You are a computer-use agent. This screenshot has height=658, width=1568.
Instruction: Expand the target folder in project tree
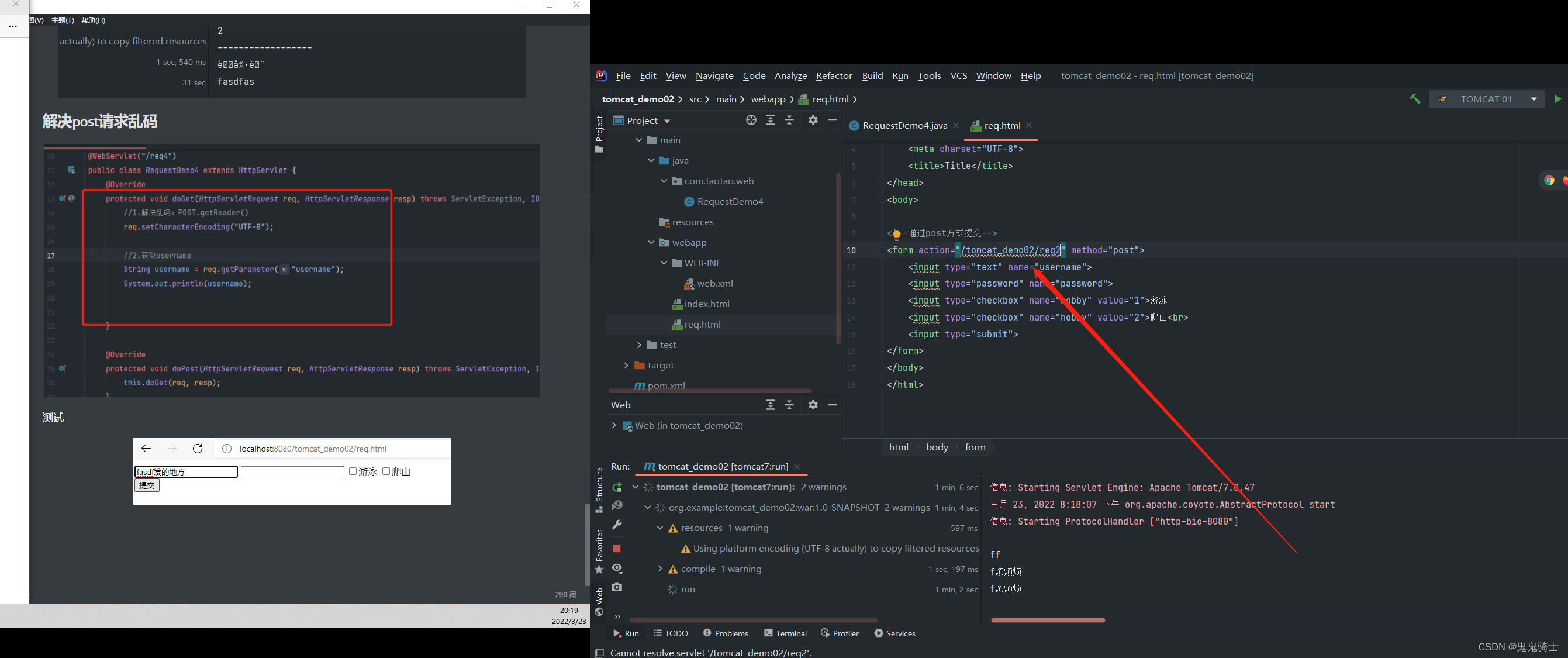click(x=626, y=365)
